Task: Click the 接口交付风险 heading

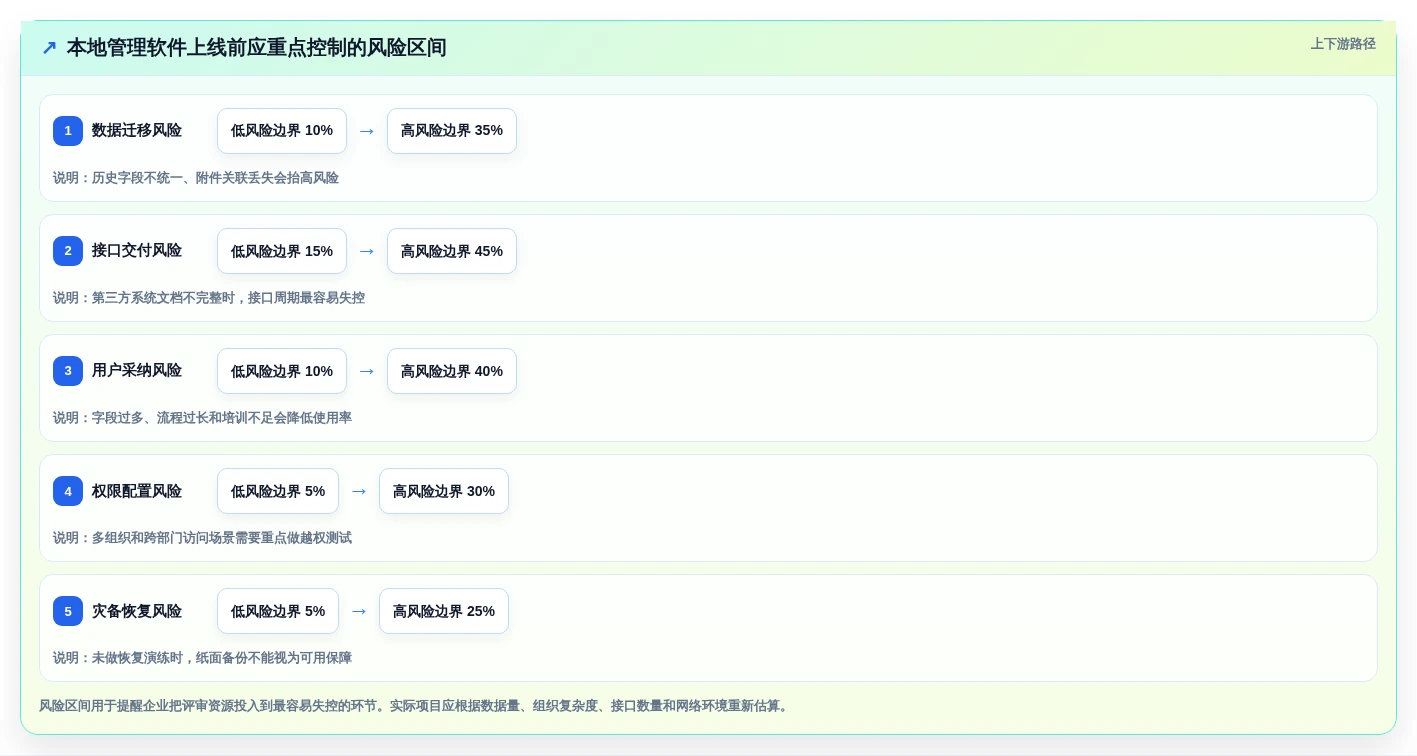Action: click(x=137, y=251)
